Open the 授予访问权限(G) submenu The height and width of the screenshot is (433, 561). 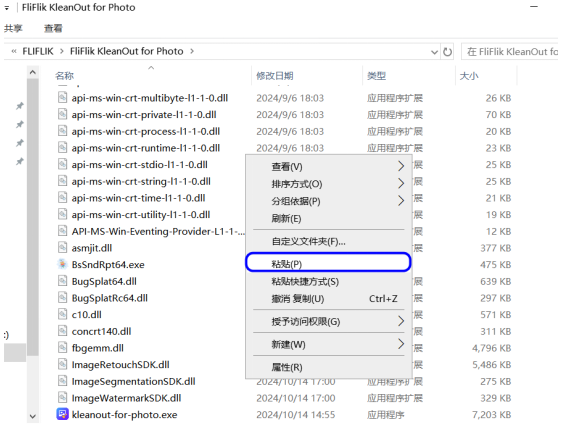(x=328, y=321)
